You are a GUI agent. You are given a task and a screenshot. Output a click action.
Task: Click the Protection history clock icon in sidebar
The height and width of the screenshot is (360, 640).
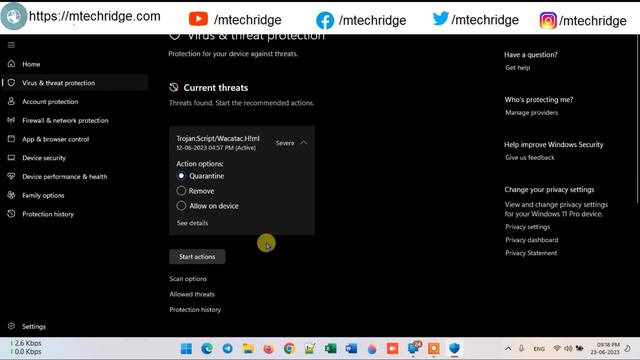pos(11,213)
